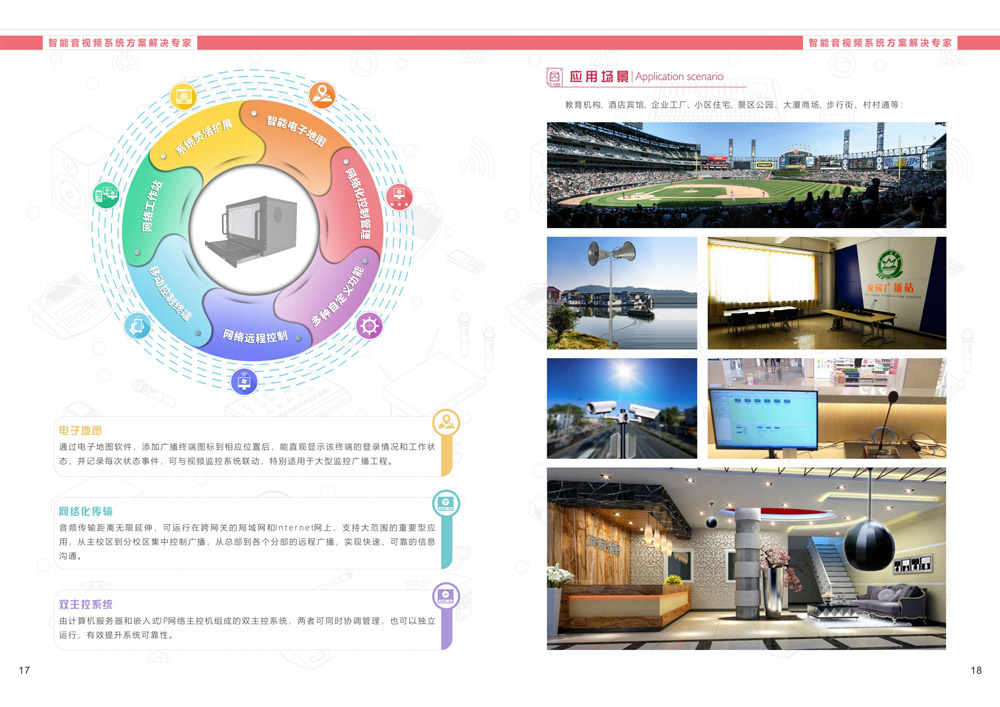Click the icon left of 应用场景 heading
Screen dimensions: 1000x707
pyautogui.click(x=555, y=77)
